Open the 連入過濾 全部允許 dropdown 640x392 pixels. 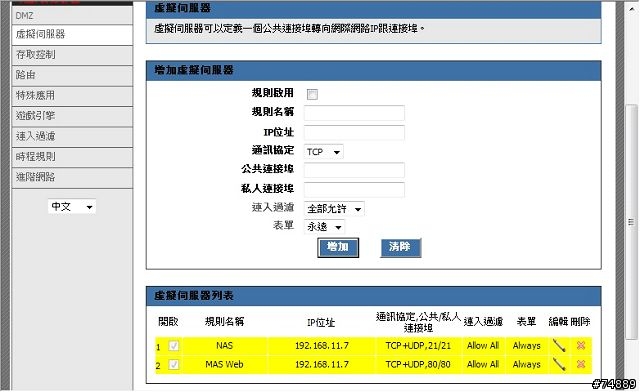click(334, 209)
